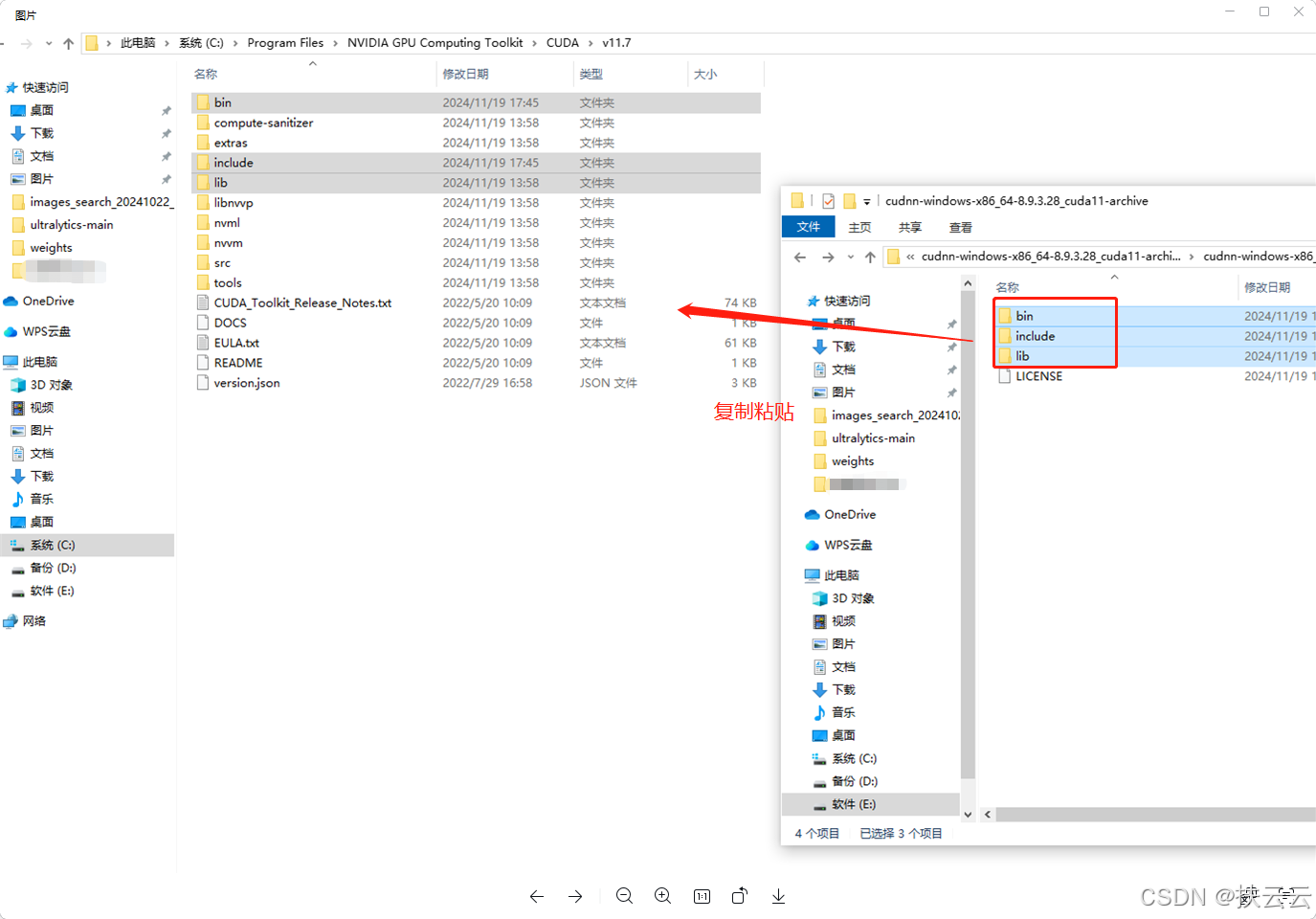This screenshot has height=919, width=1316.
Task: Open weights folder in left quick access
Action: point(51,248)
